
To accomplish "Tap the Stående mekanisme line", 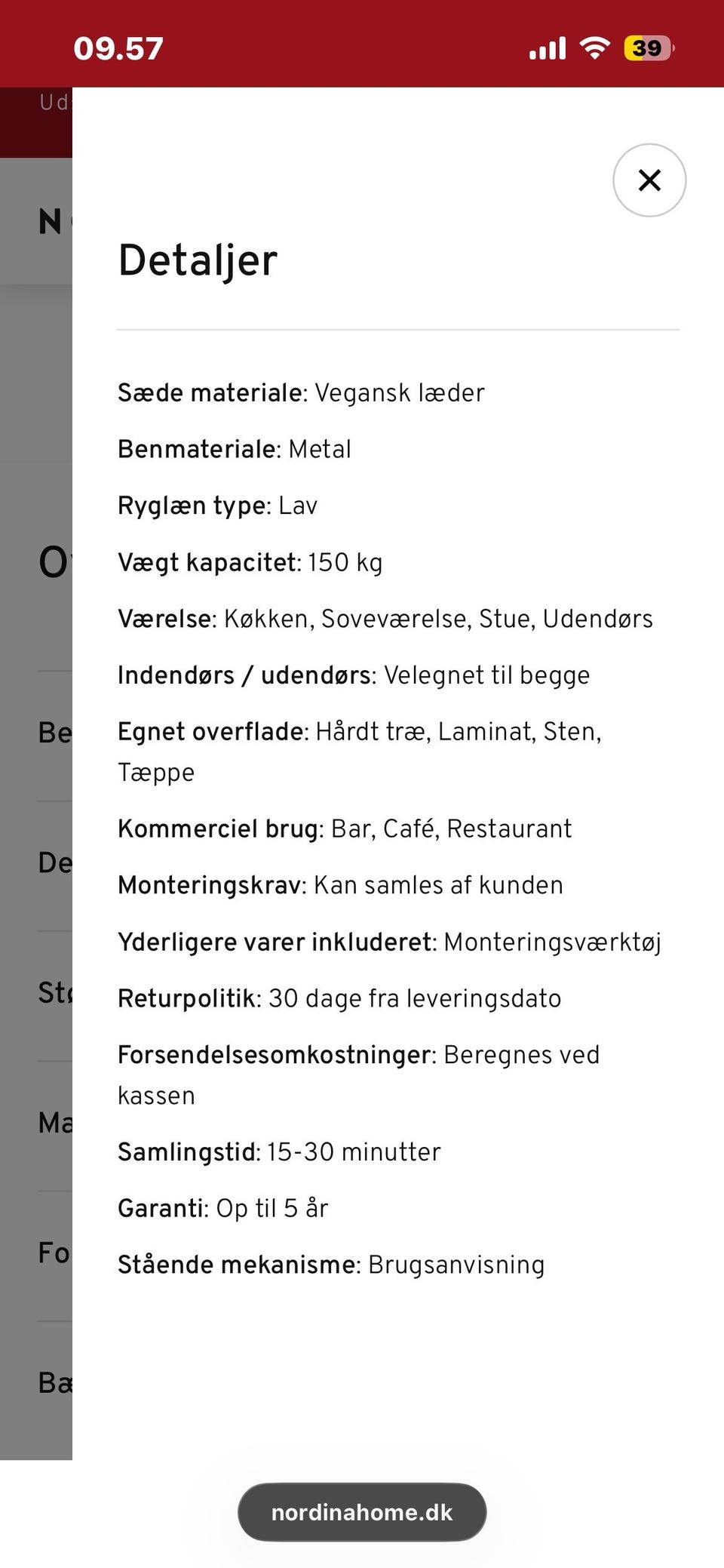I will pos(331,1265).
